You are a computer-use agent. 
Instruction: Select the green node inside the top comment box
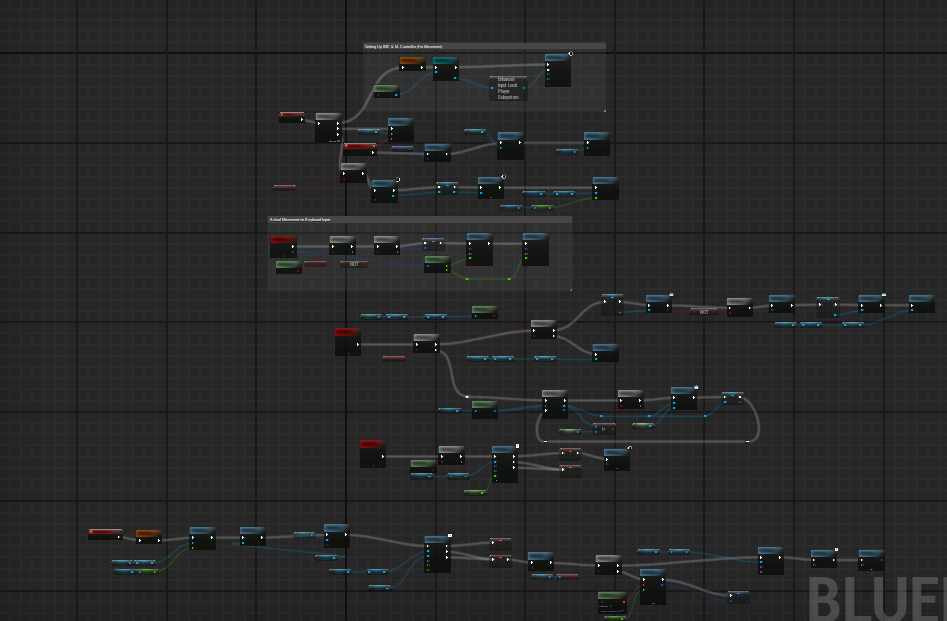(x=385, y=91)
